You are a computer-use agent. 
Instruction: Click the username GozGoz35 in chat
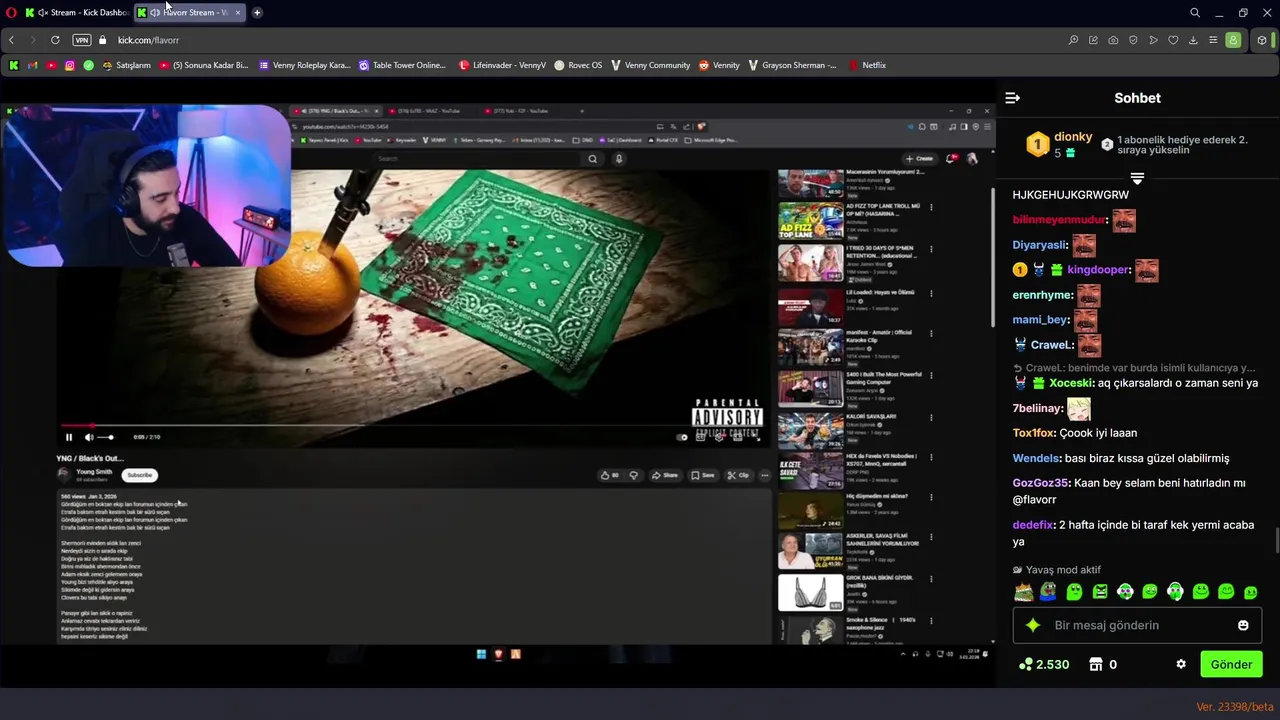click(1040, 483)
